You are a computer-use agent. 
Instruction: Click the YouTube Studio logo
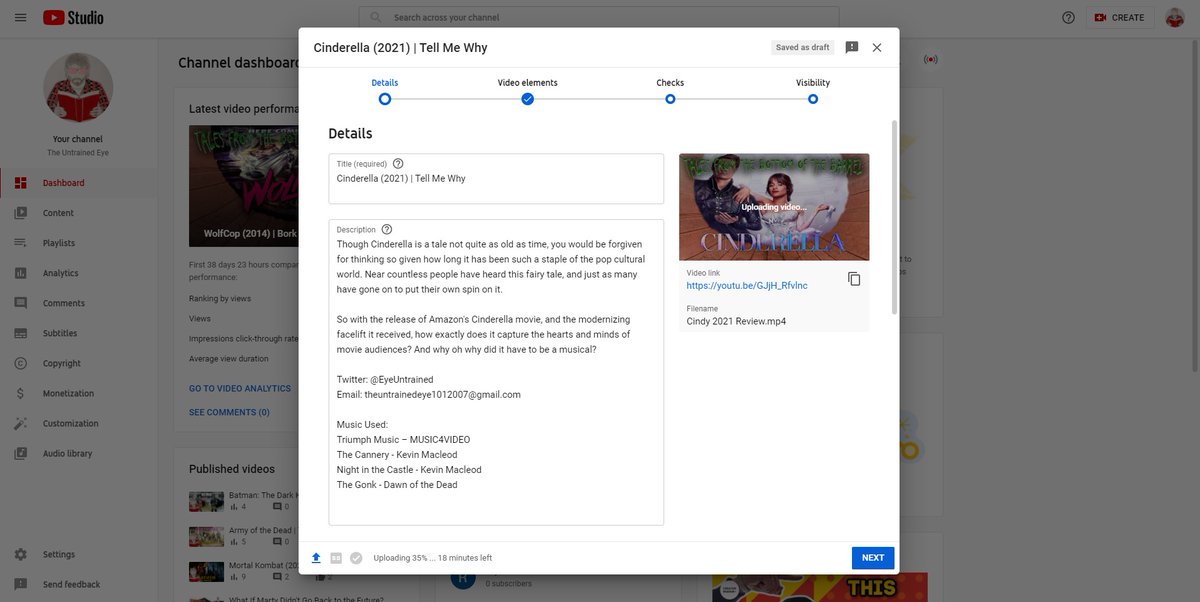[73, 18]
